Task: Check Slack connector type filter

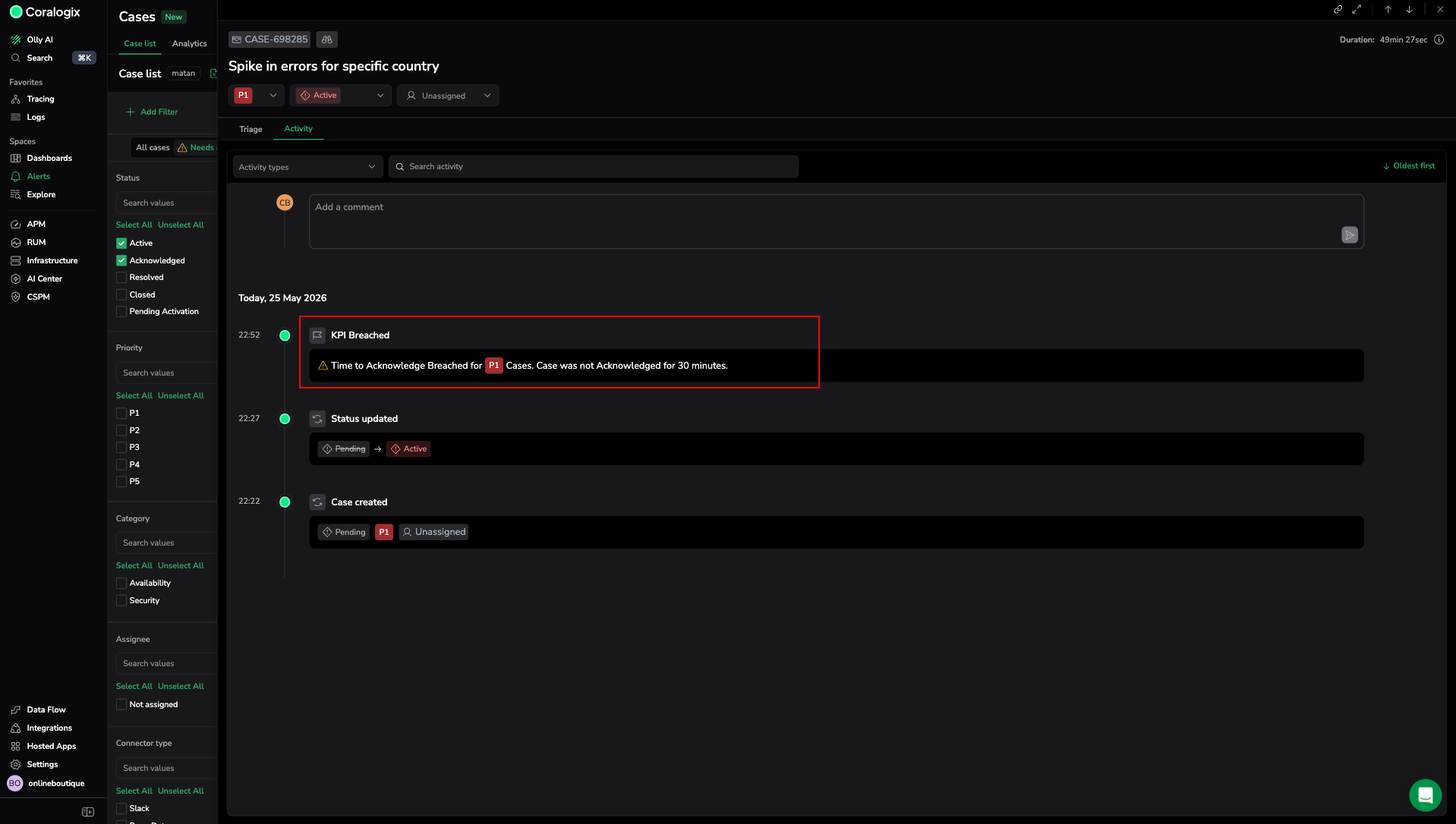Action: coord(121,808)
